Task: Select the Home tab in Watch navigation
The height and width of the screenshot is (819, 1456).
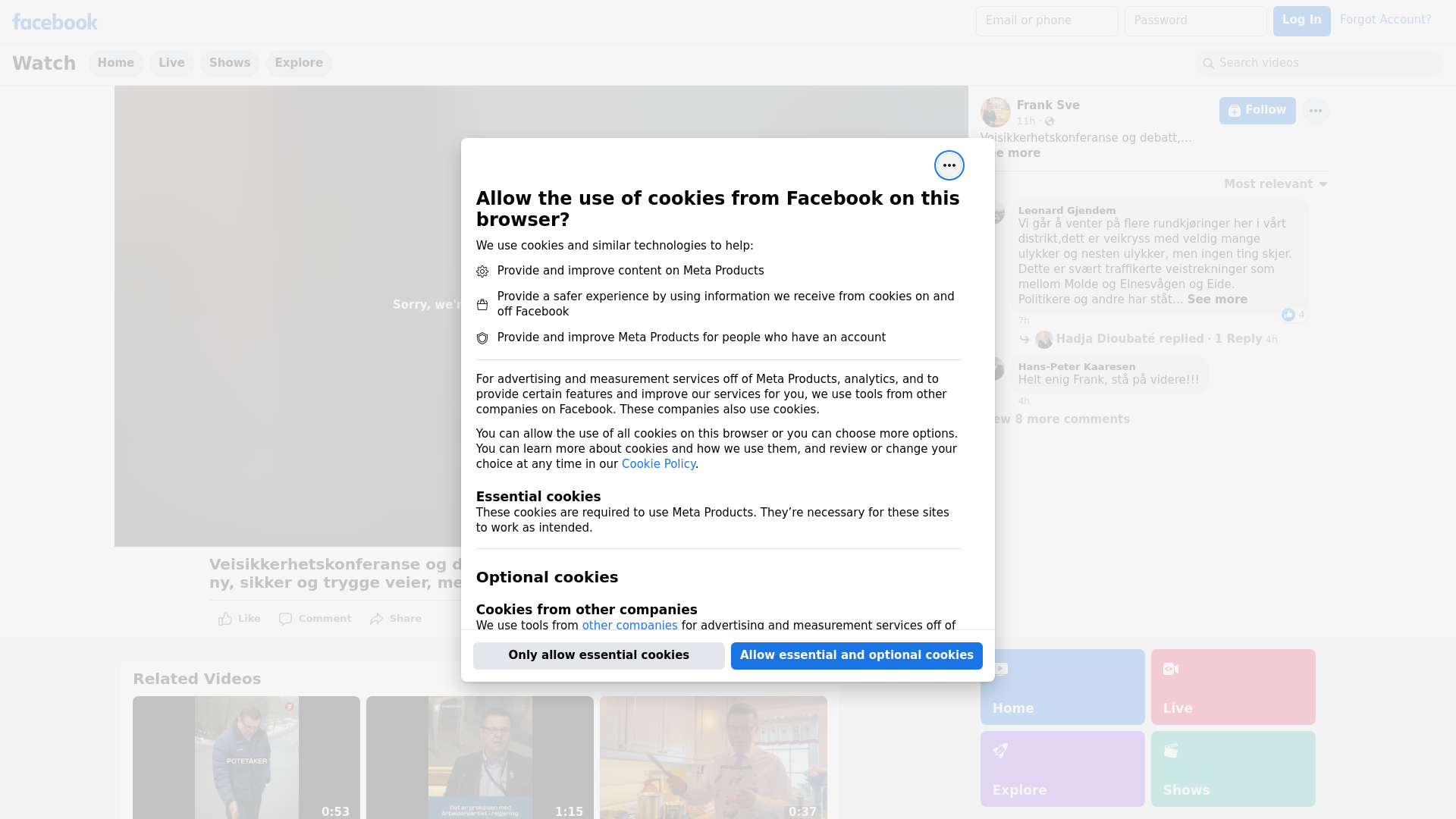Action: tap(115, 63)
